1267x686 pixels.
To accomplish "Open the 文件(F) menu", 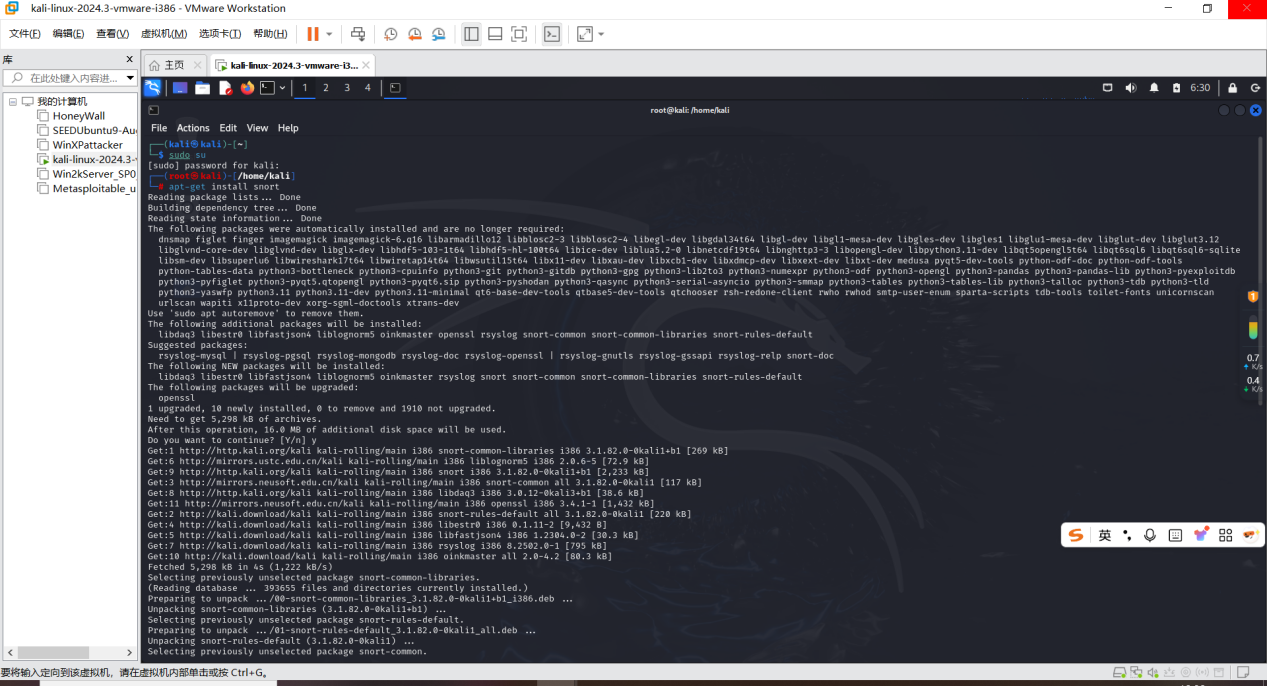I will click(x=25, y=34).
